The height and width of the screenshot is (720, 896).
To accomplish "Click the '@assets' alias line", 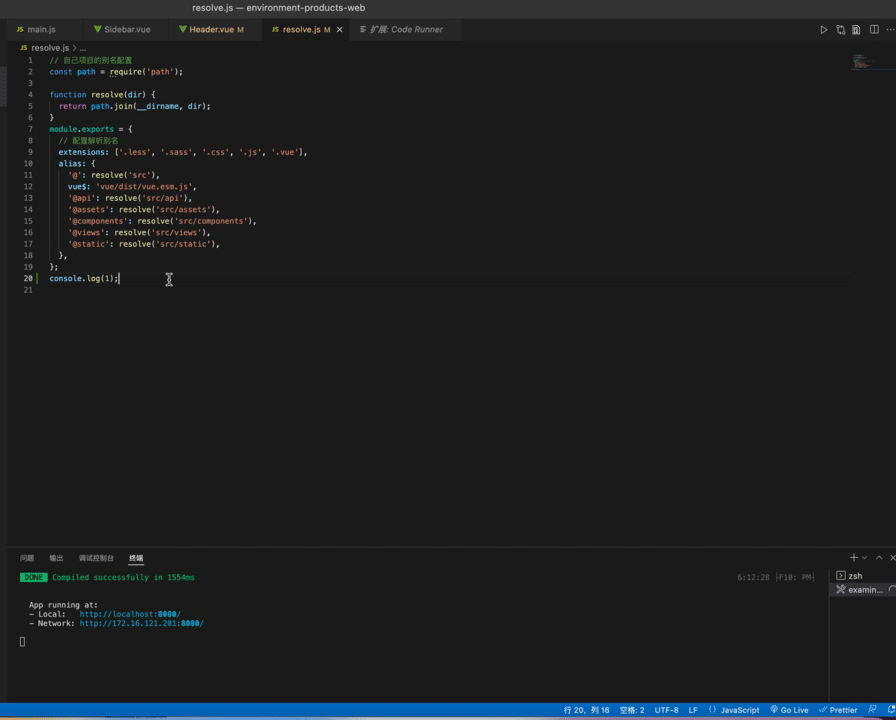I will coord(143,210).
